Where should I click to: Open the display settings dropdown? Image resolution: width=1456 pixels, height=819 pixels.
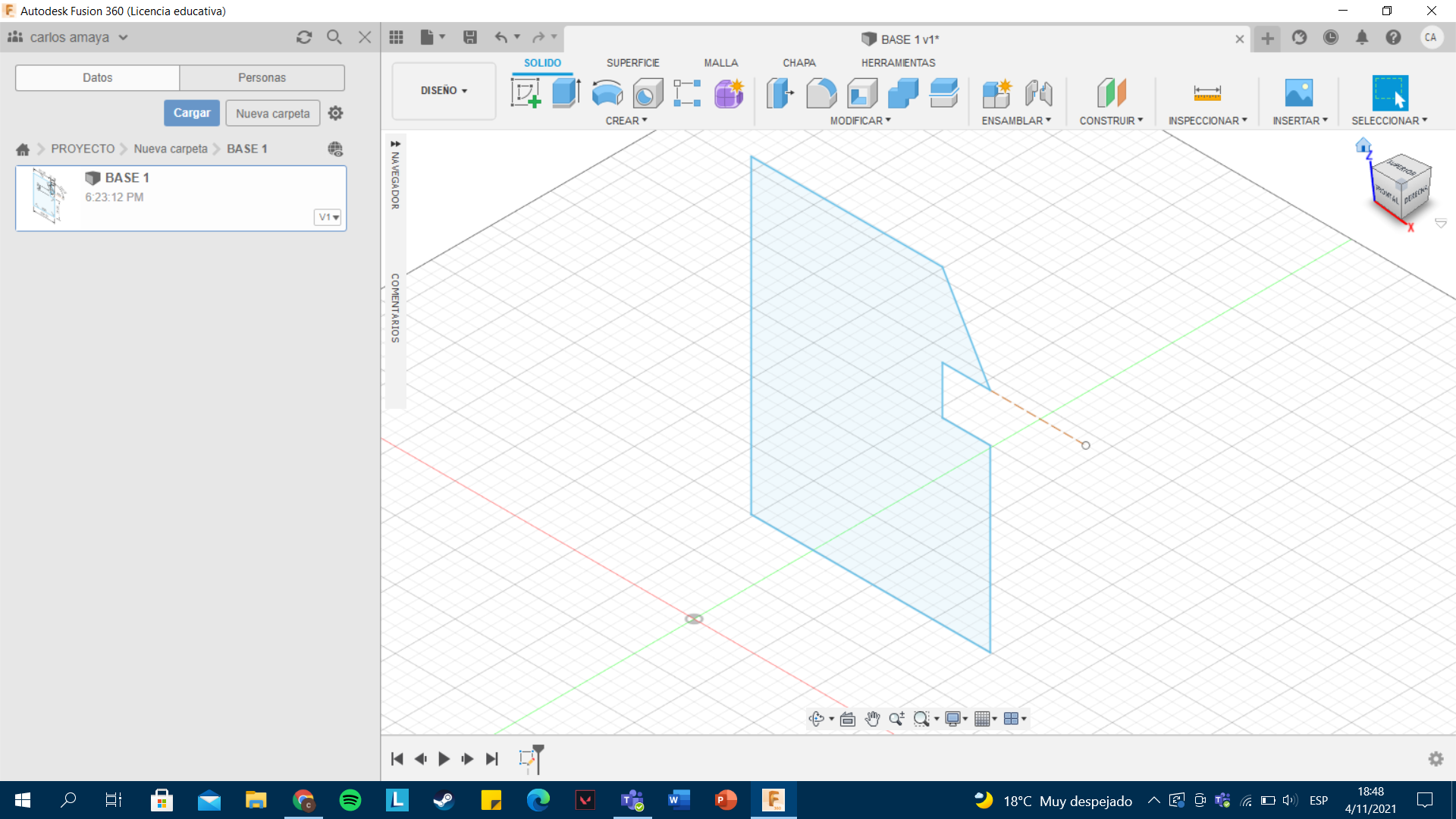pyautogui.click(x=955, y=719)
